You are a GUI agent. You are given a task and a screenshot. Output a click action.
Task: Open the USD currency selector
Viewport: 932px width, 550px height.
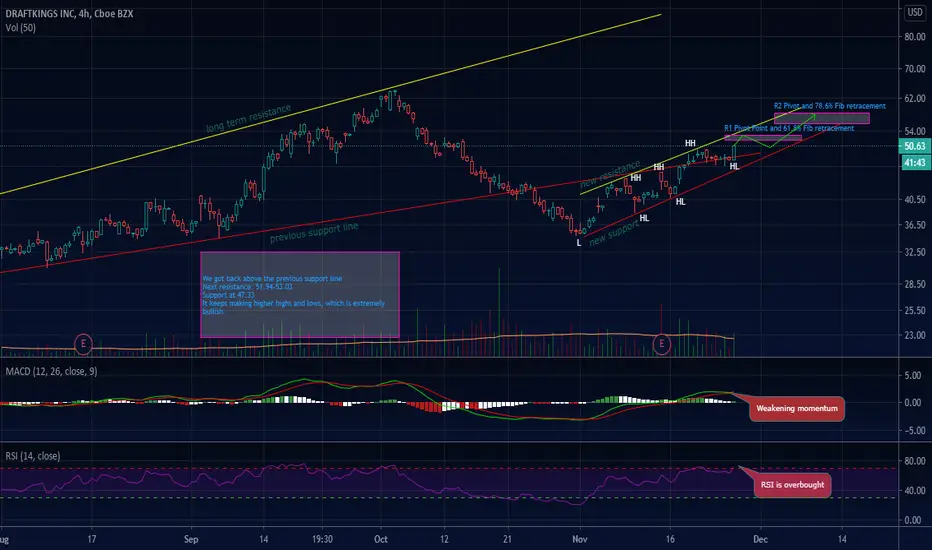click(x=915, y=12)
